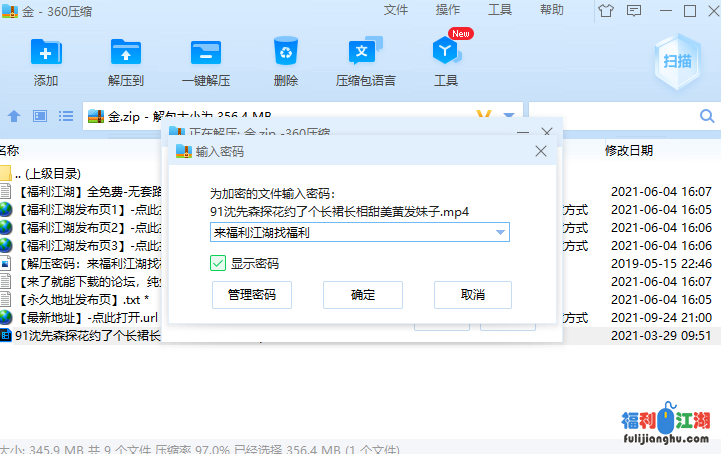
Task: Open the 文件 (File) menu
Action: [396, 10]
